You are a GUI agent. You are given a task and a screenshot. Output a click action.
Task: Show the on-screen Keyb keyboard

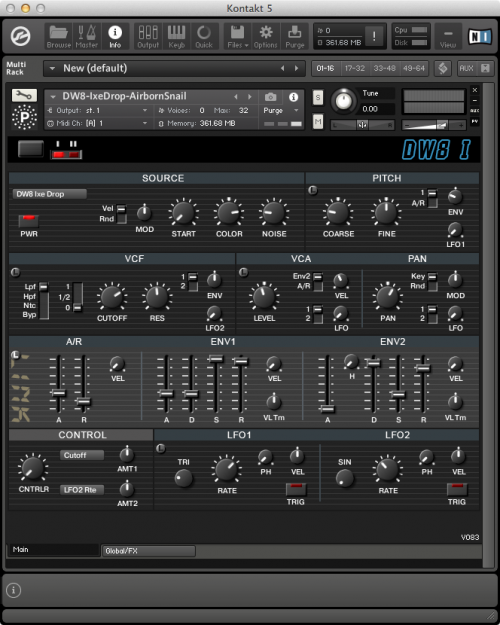click(x=176, y=36)
